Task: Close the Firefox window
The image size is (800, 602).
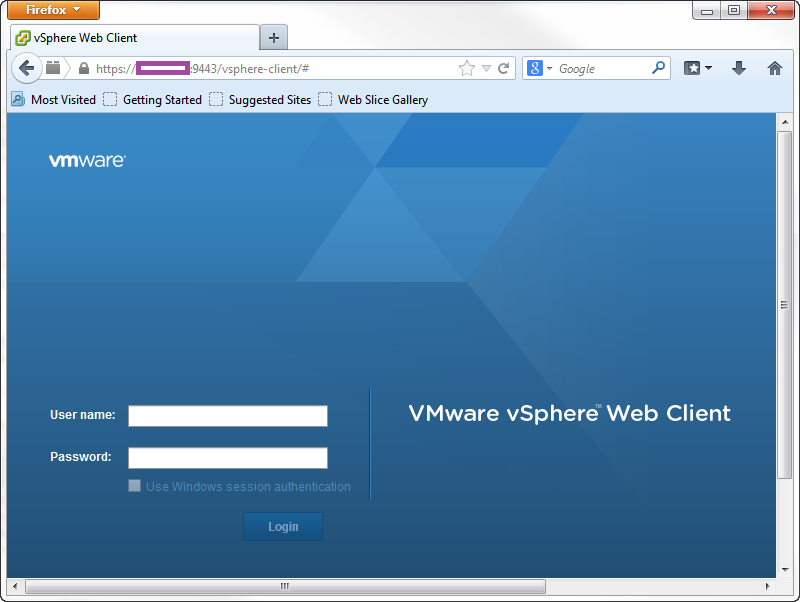Action: click(771, 10)
